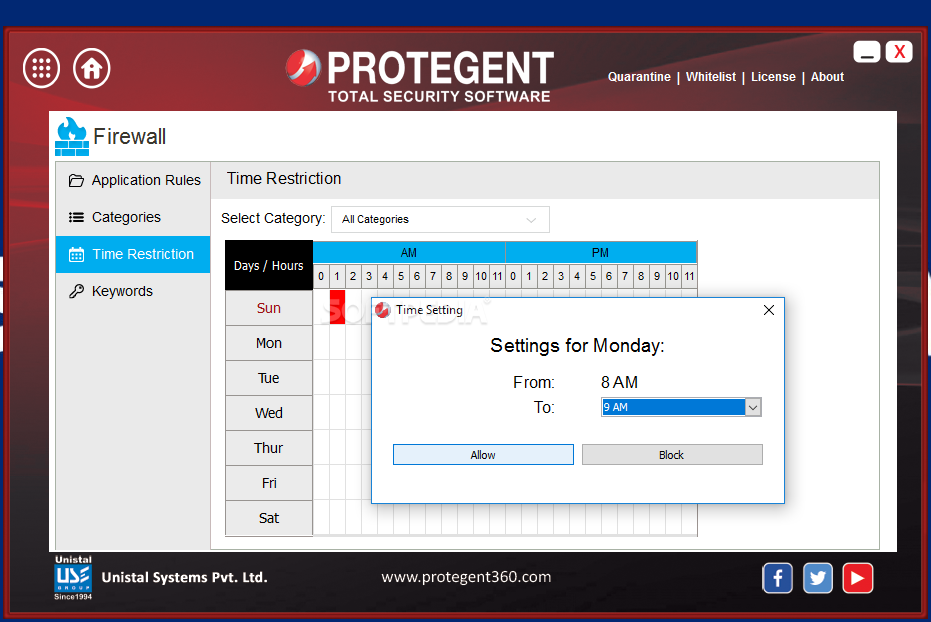Viewport: 931px width, 622px height.
Task: Open the About page
Action: click(x=827, y=77)
